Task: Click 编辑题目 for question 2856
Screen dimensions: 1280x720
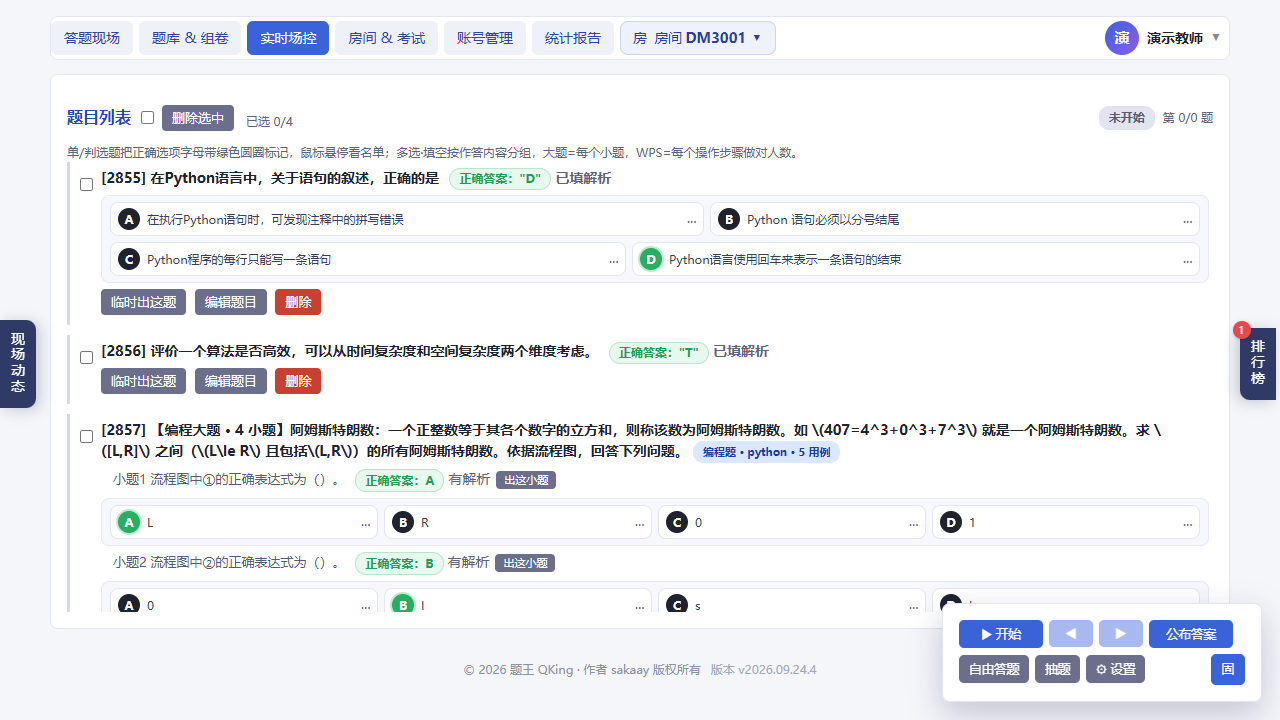Action: tap(231, 381)
